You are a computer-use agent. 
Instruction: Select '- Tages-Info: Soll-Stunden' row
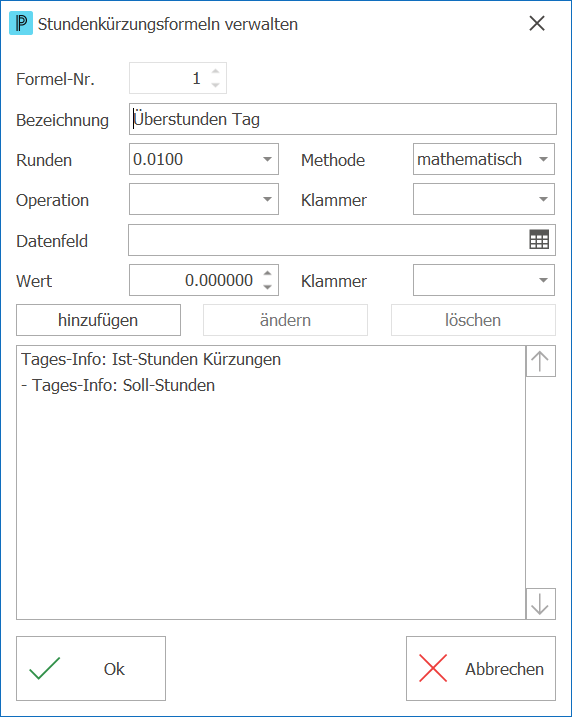(271, 385)
